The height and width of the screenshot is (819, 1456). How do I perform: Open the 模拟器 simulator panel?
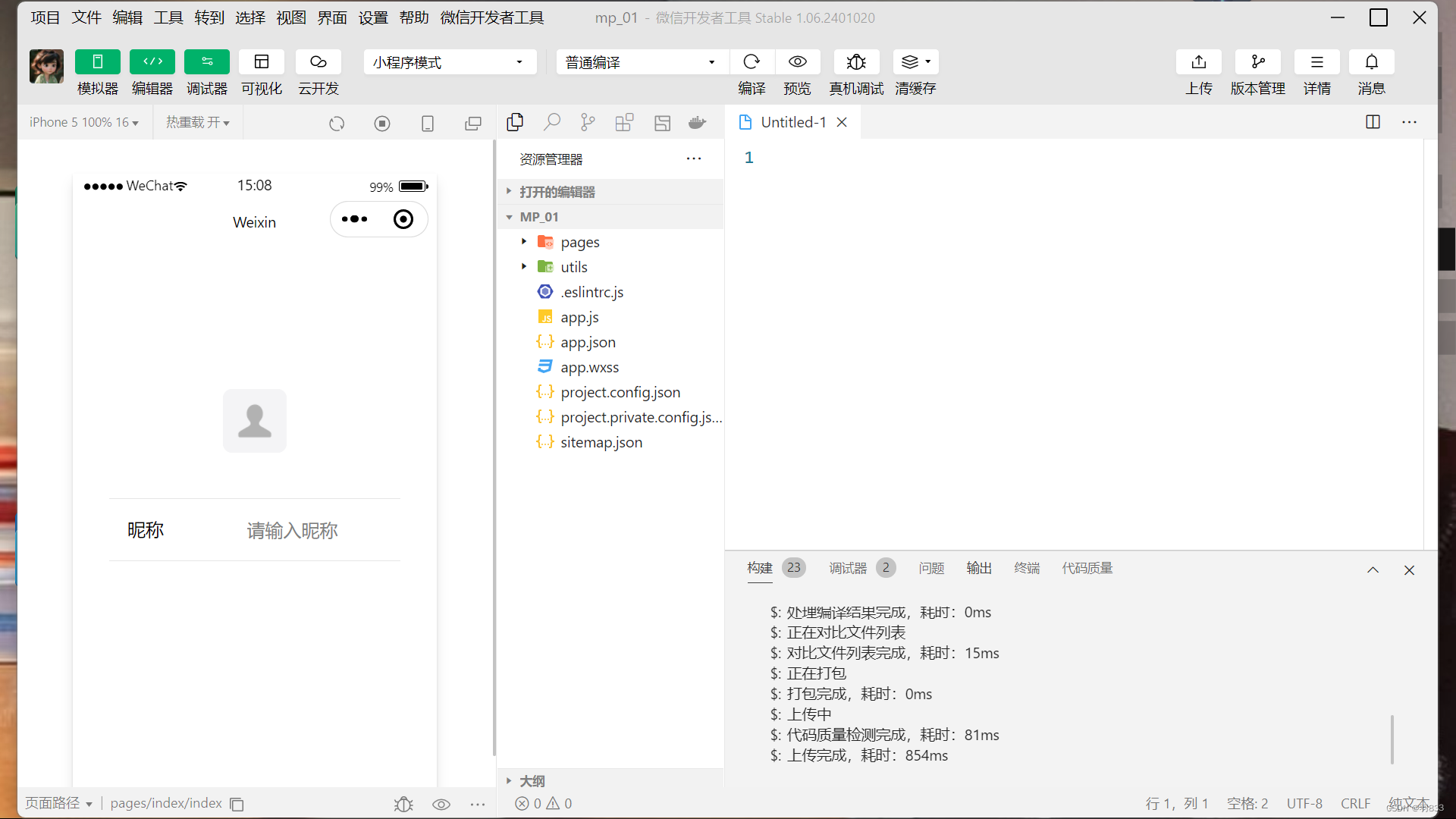tap(97, 72)
